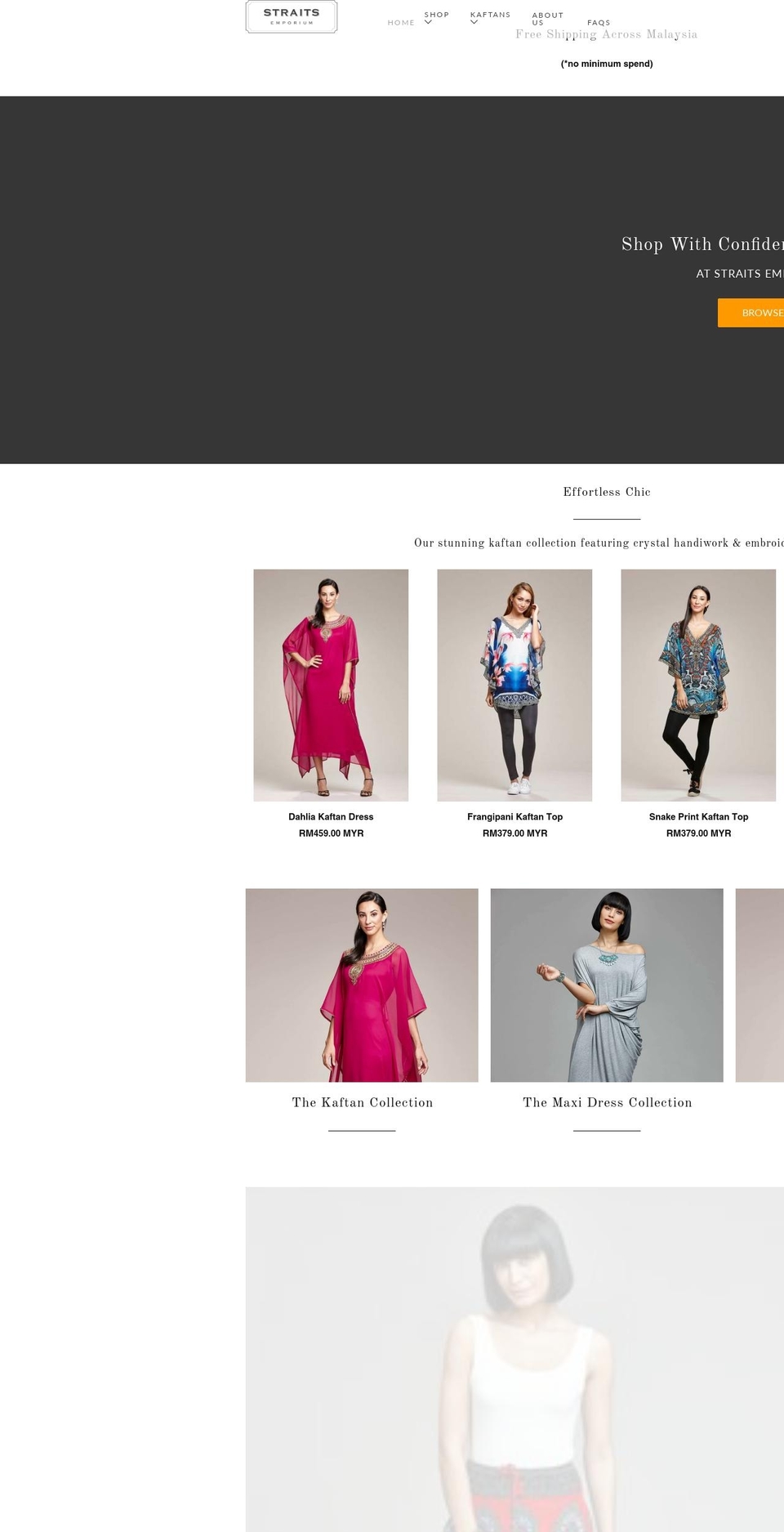Click the Straits Emporium logo
The image size is (784, 1532).
292,16
